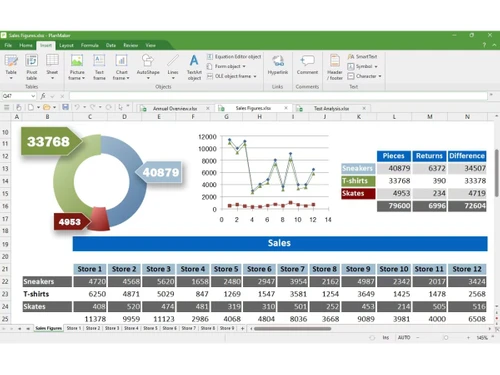Open the AutoShape tool
This screenshot has height=375, width=500.
tap(148, 68)
